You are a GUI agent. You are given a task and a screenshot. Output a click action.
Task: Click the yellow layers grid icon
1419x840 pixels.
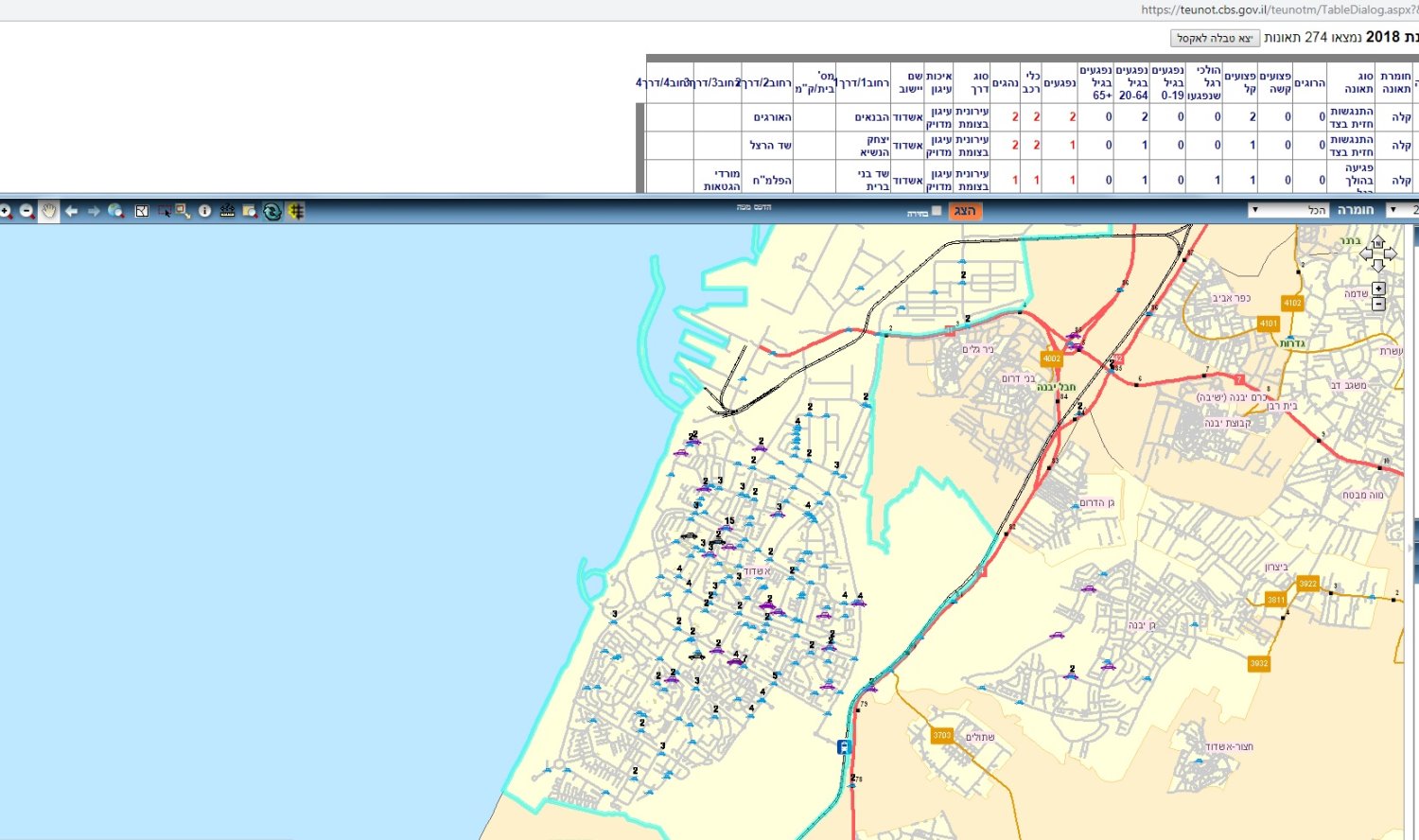coord(296,211)
